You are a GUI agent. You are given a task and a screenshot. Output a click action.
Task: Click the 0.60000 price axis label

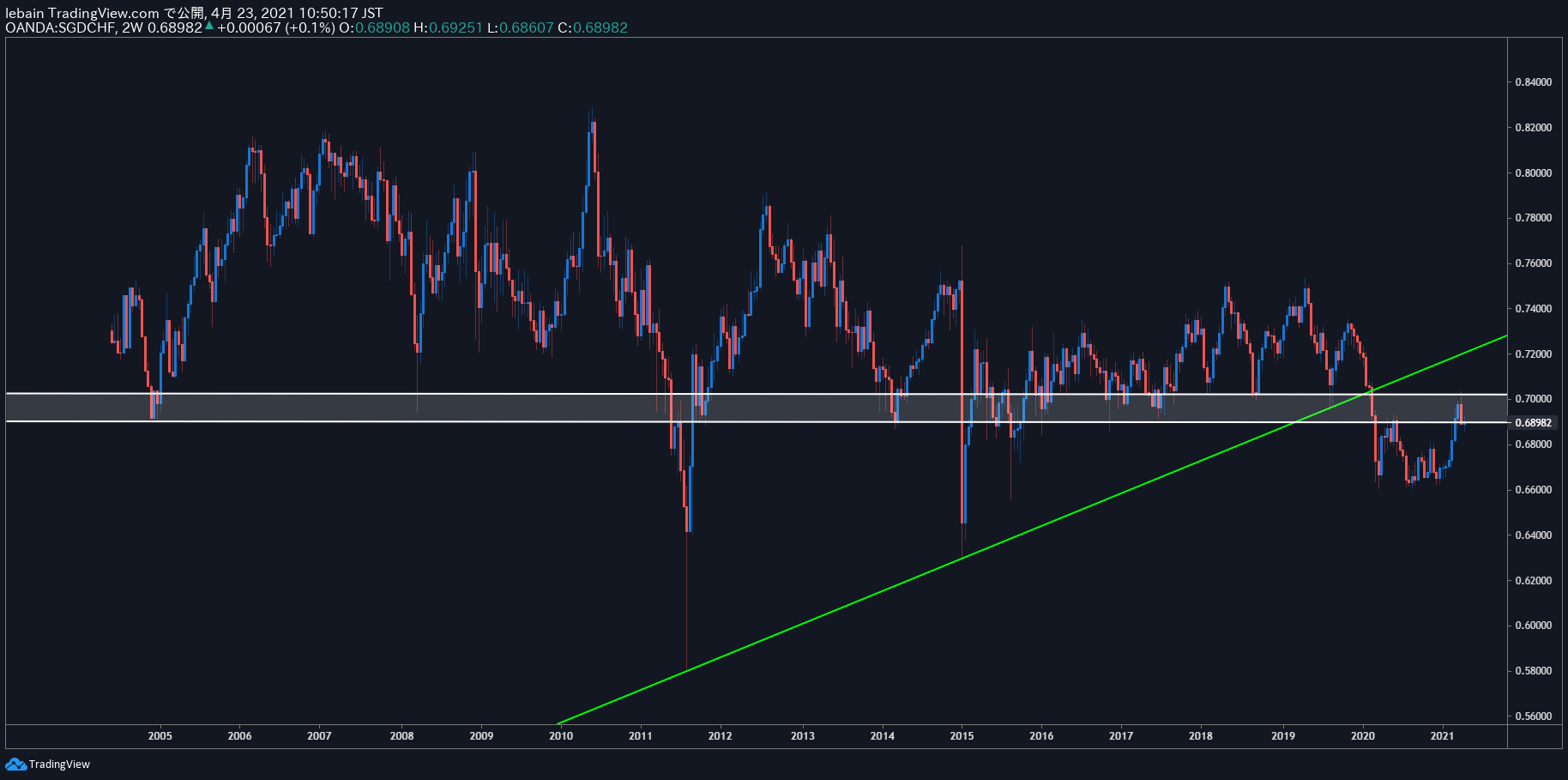(x=1534, y=626)
